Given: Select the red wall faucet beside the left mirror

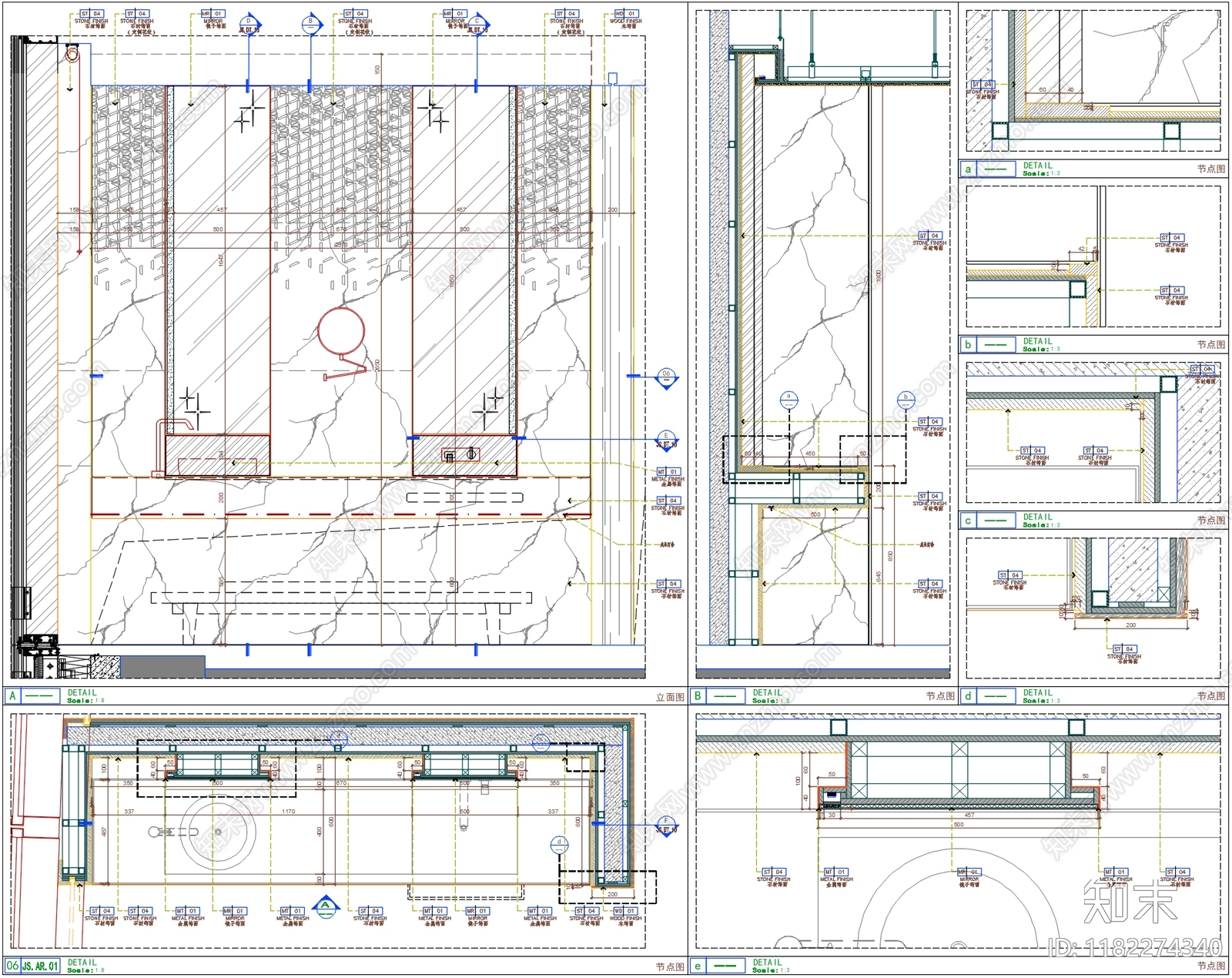Looking at the screenshot, I should (x=174, y=448).
